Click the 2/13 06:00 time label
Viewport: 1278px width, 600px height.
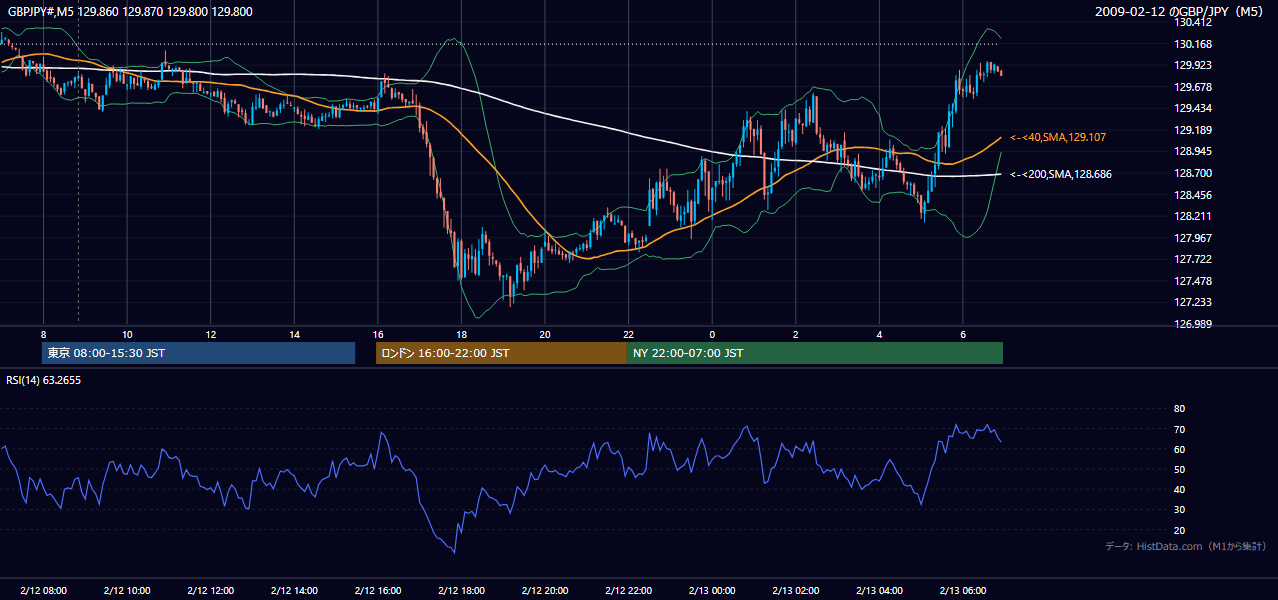click(x=962, y=590)
